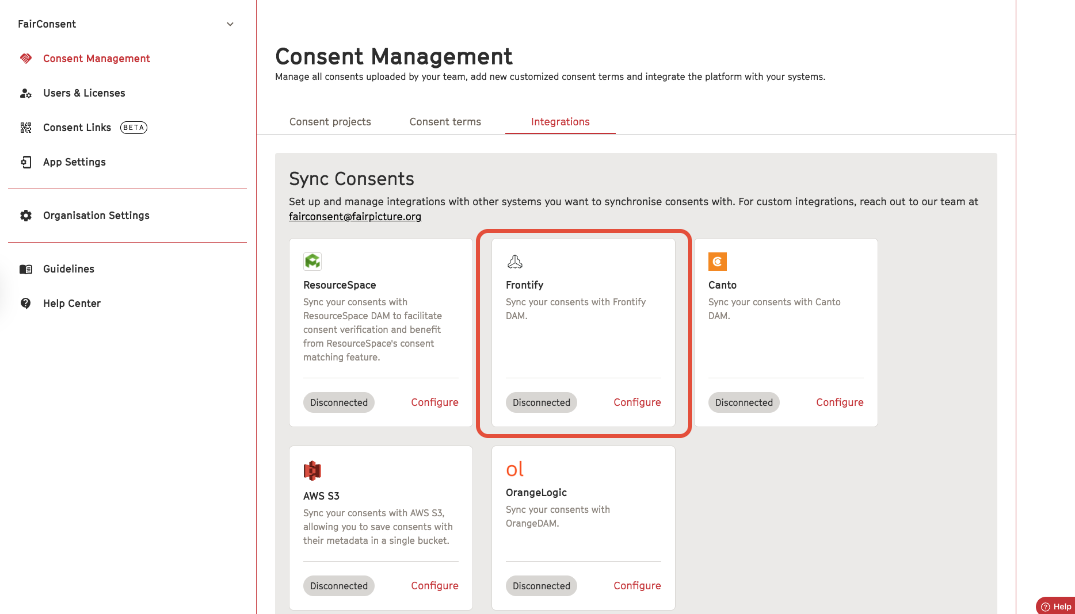This screenshot has width=1075, height=614.
Task: Expand the FairConsent organisation dropdown chevron
Action: tap(230, 24)
